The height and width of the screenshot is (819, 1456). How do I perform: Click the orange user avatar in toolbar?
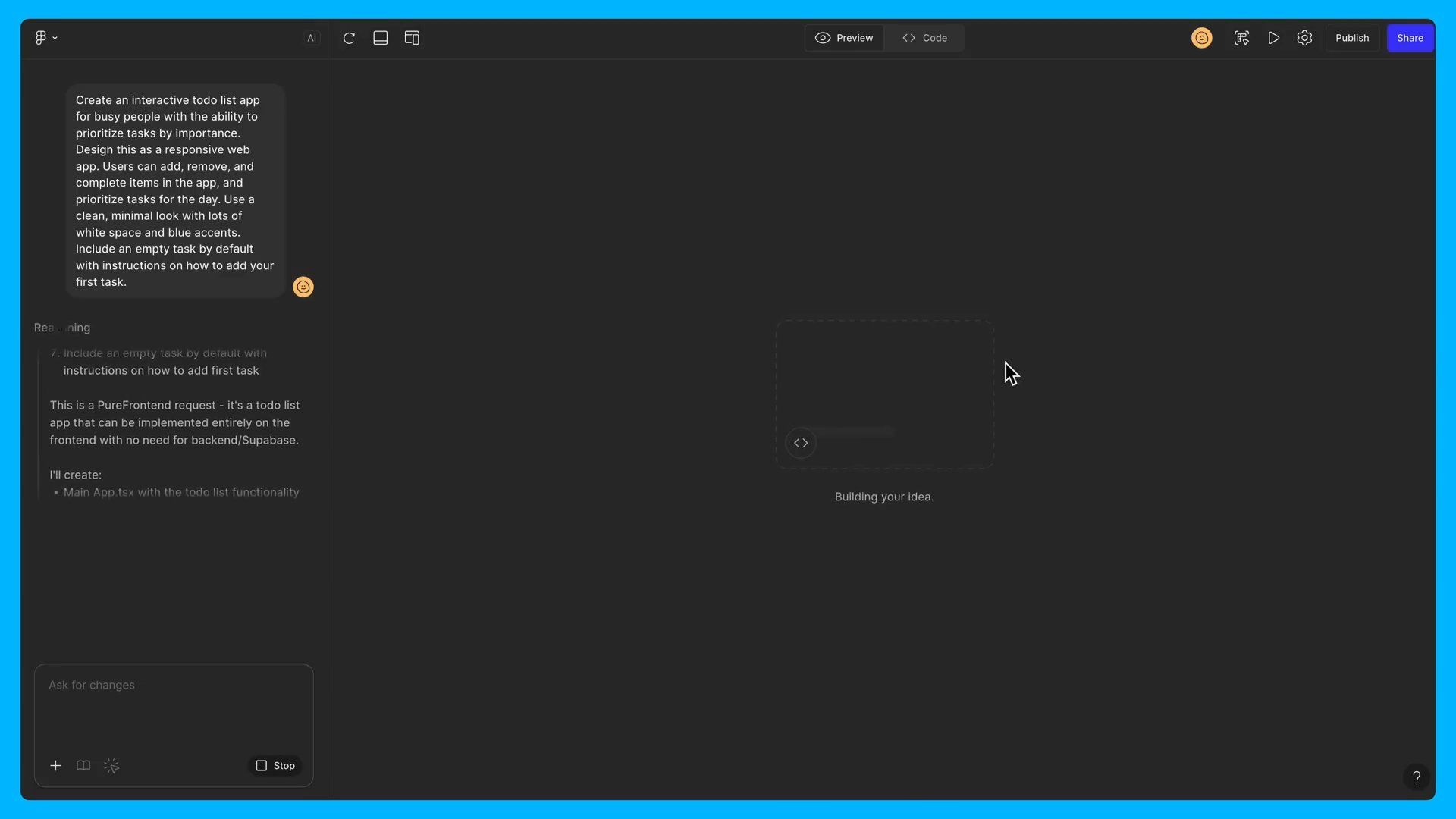pyautogui.click(x=1201, y=38)
